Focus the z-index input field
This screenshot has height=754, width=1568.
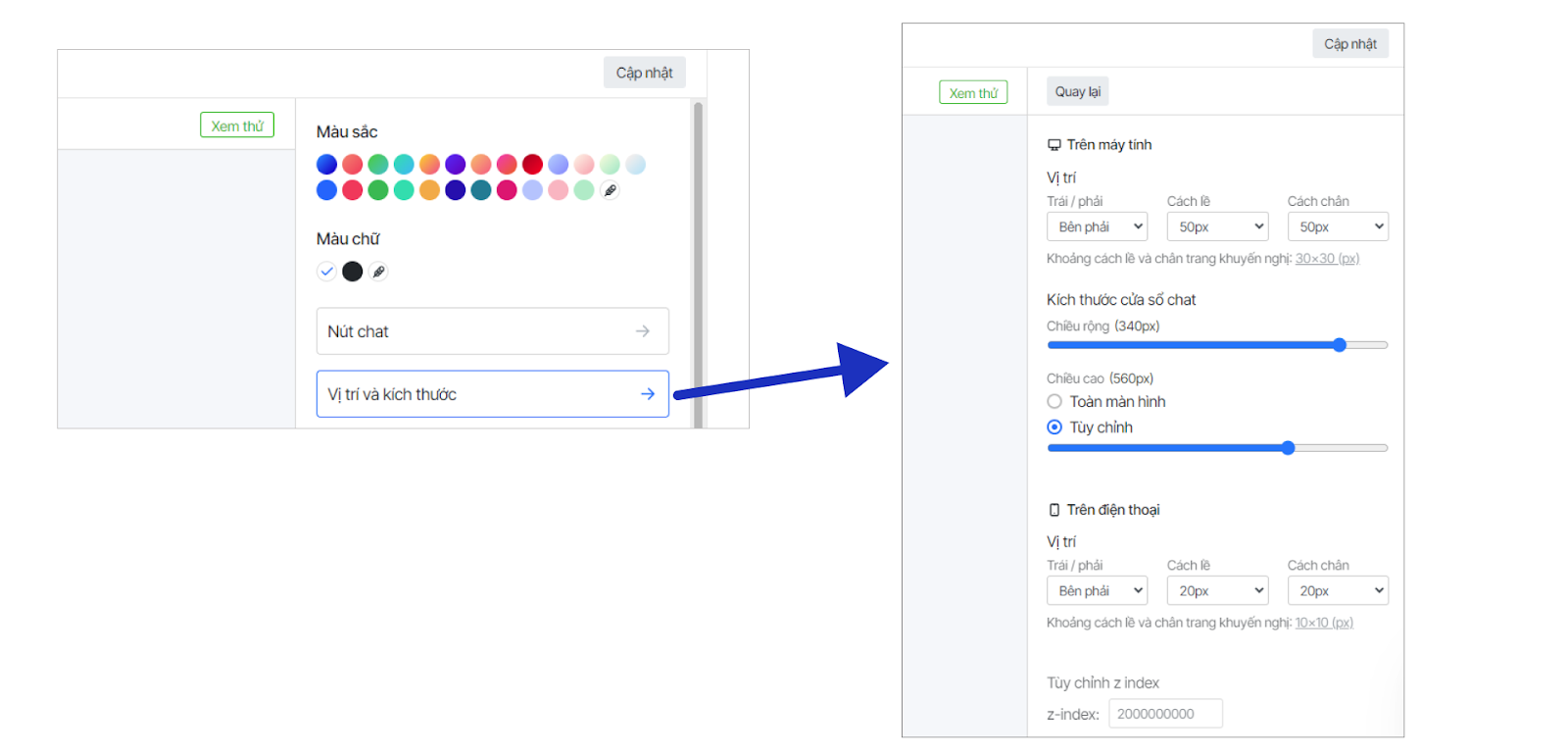(1165, 714)
